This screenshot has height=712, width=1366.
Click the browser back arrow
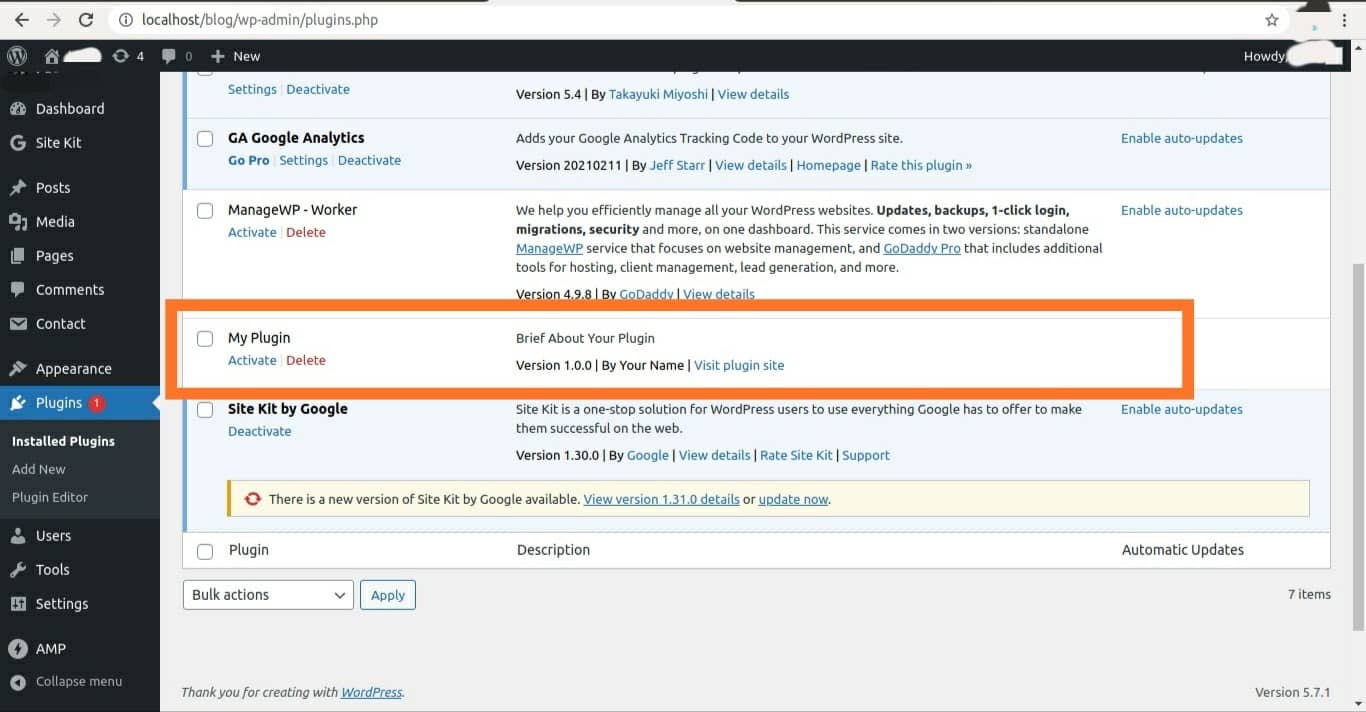coord(22,20)
